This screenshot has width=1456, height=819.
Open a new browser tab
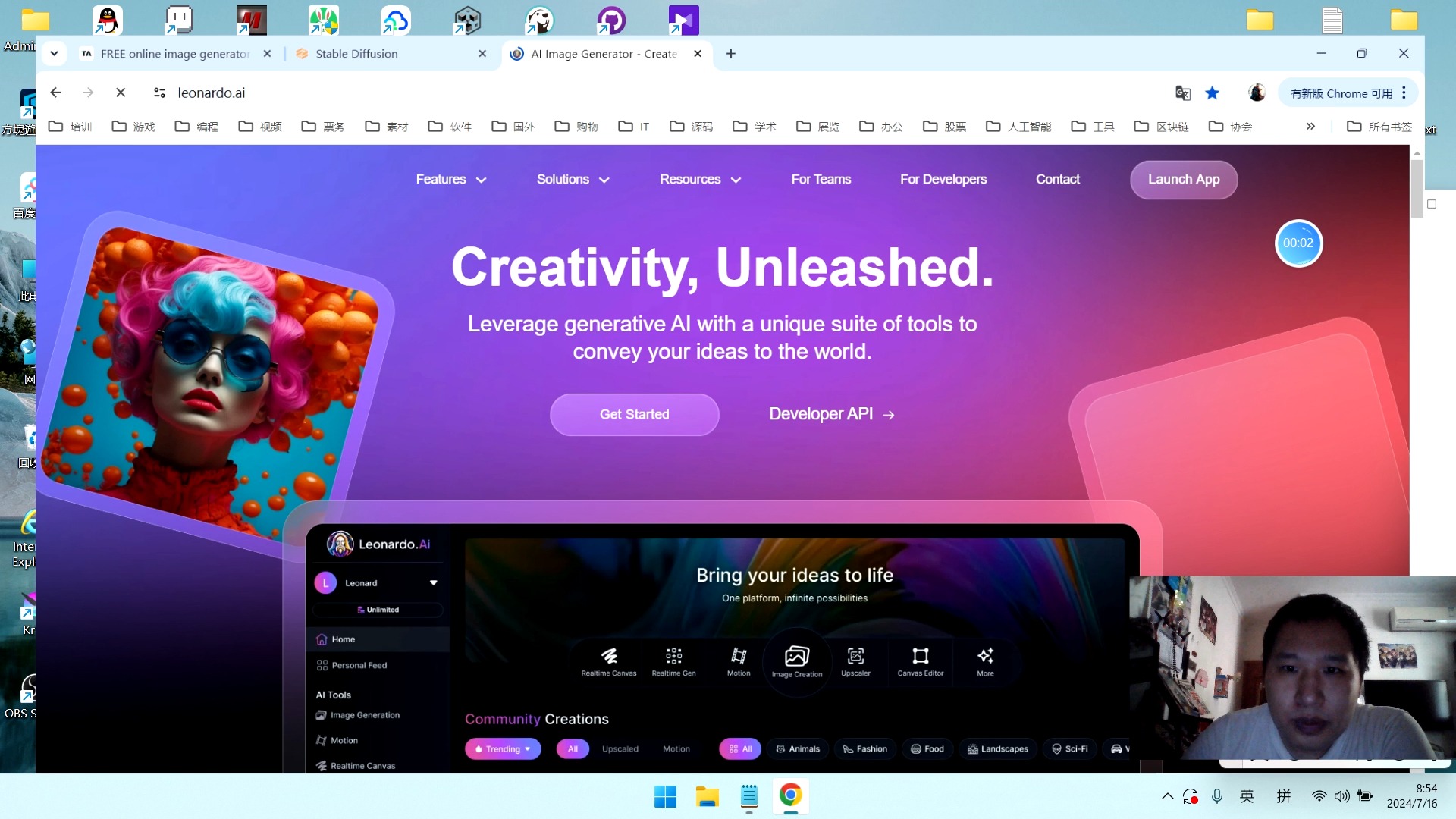pos(730,54)
